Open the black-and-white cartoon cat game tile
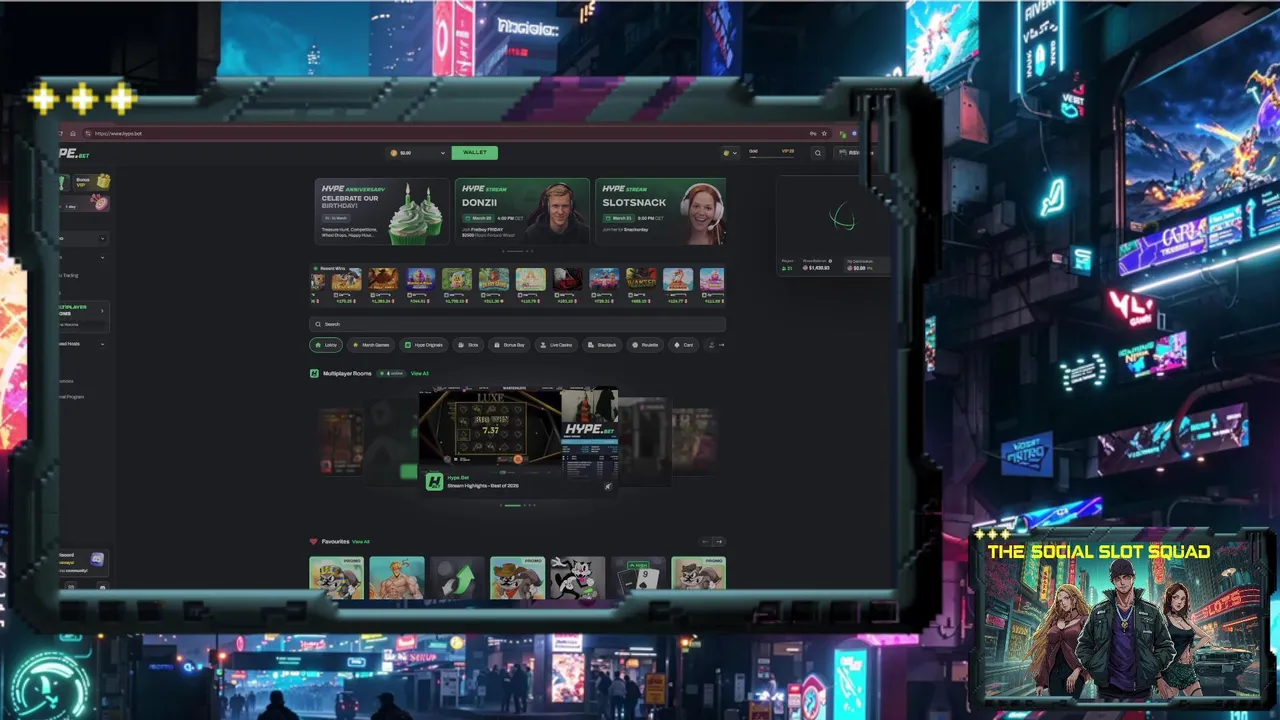This screenshot has height=720, width=1280. (x=578, y=578)
